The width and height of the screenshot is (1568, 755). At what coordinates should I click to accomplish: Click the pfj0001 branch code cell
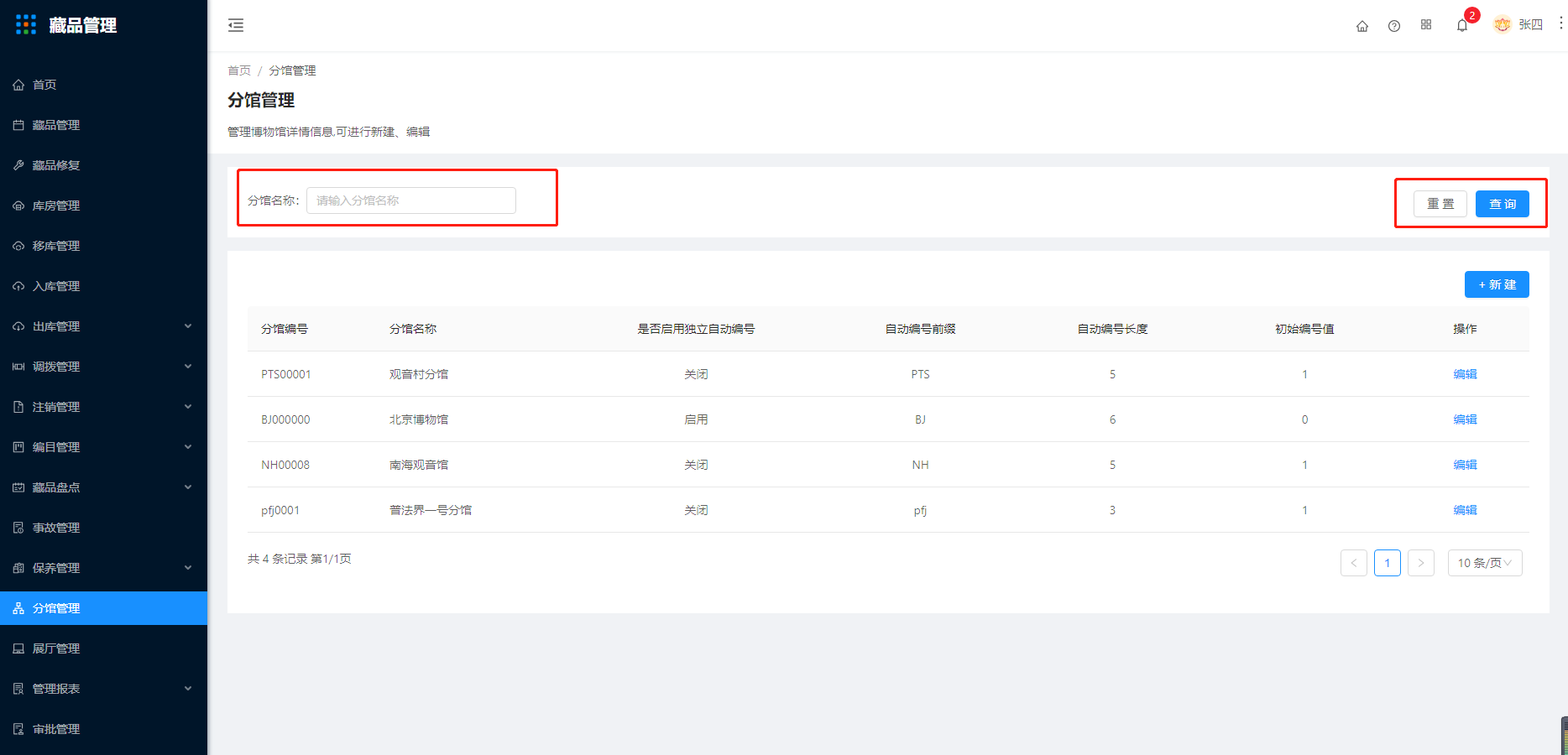pos(280,510)
